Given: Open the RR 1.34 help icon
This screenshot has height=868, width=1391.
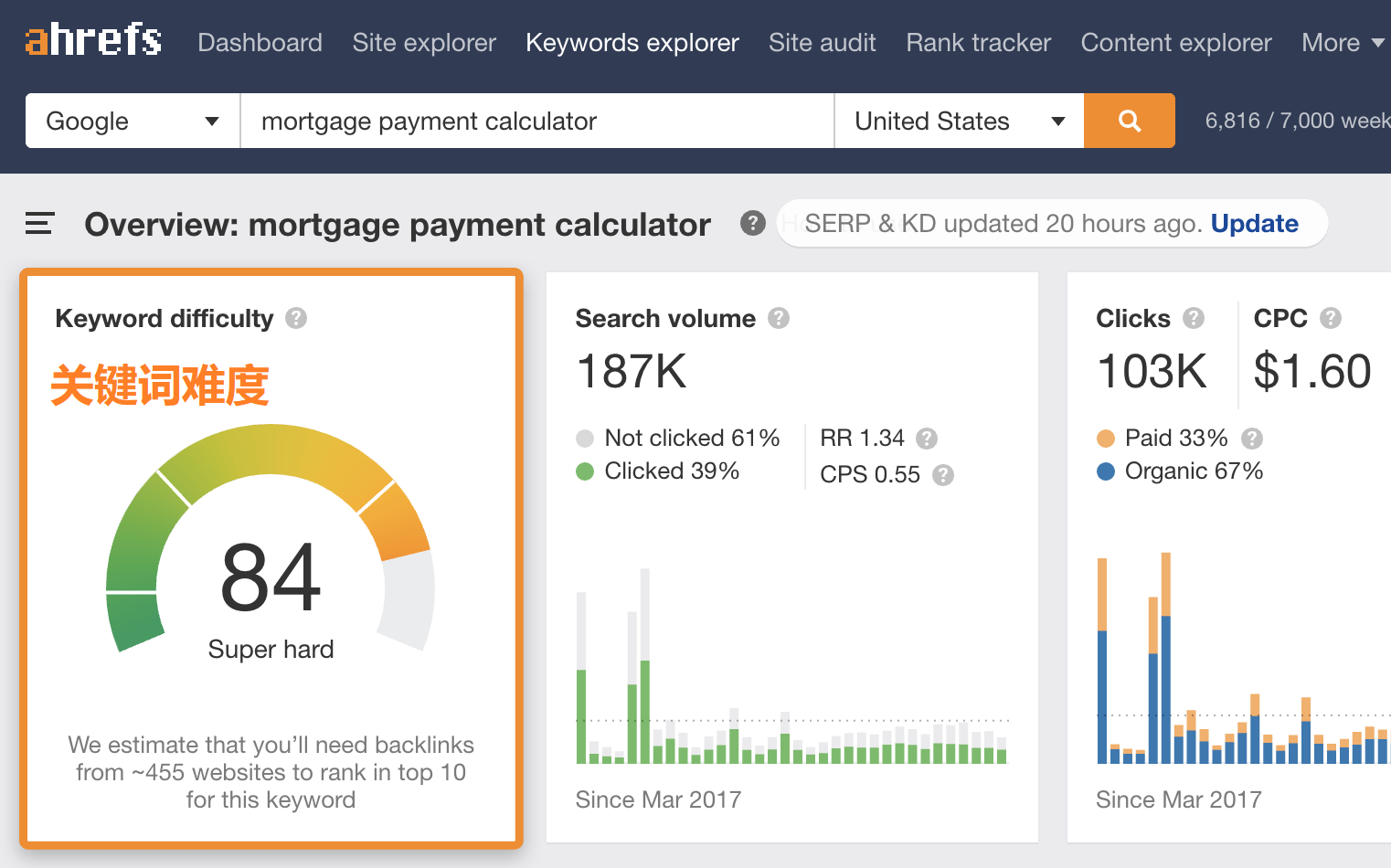Looking at the screenshot, I should 927,439.
